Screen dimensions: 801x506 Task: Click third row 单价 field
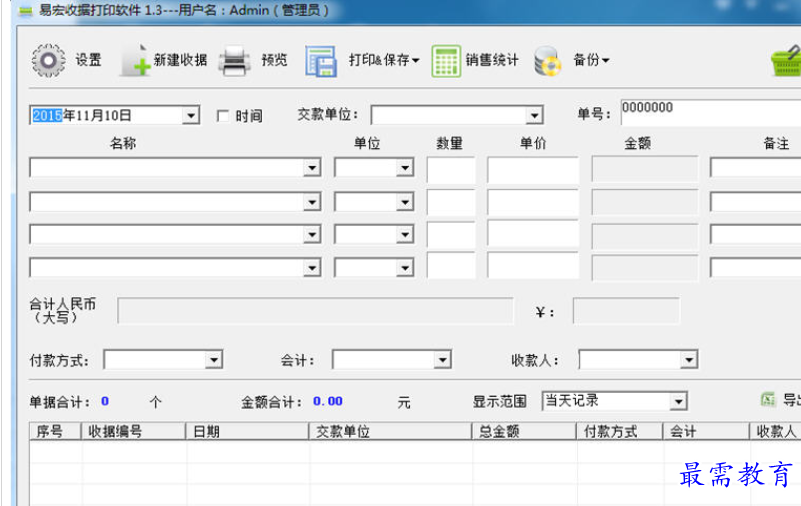(x=533, y=234)
